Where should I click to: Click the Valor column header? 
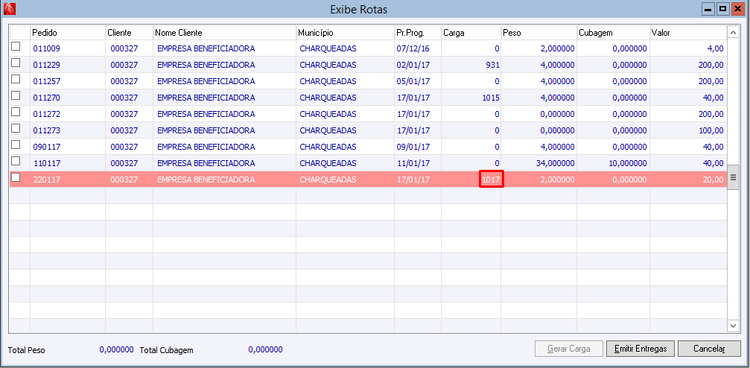pos(688,33)
